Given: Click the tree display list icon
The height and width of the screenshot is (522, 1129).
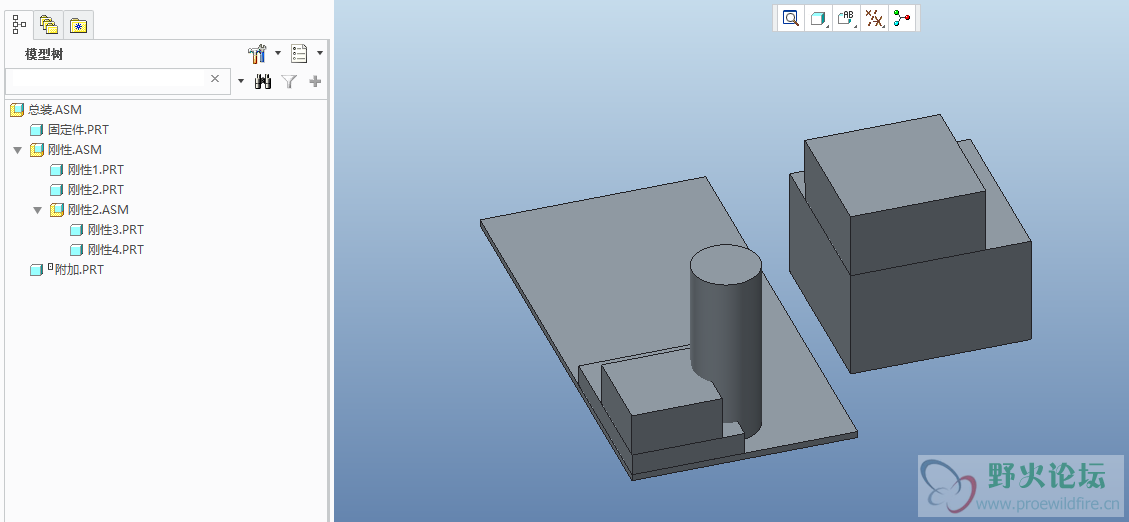Looking at the screenshot, I should (x=299, y=53).
